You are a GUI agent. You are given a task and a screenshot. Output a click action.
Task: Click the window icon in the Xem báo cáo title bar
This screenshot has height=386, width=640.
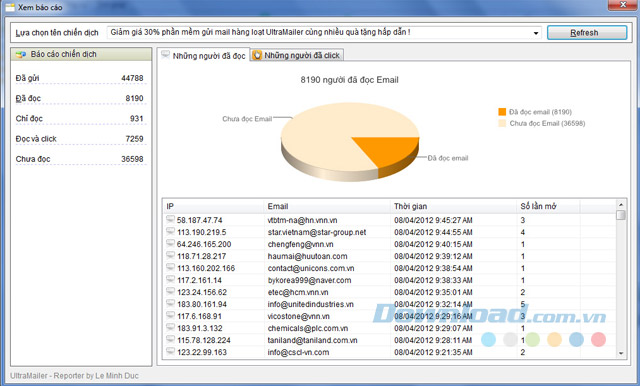[10, 7]
